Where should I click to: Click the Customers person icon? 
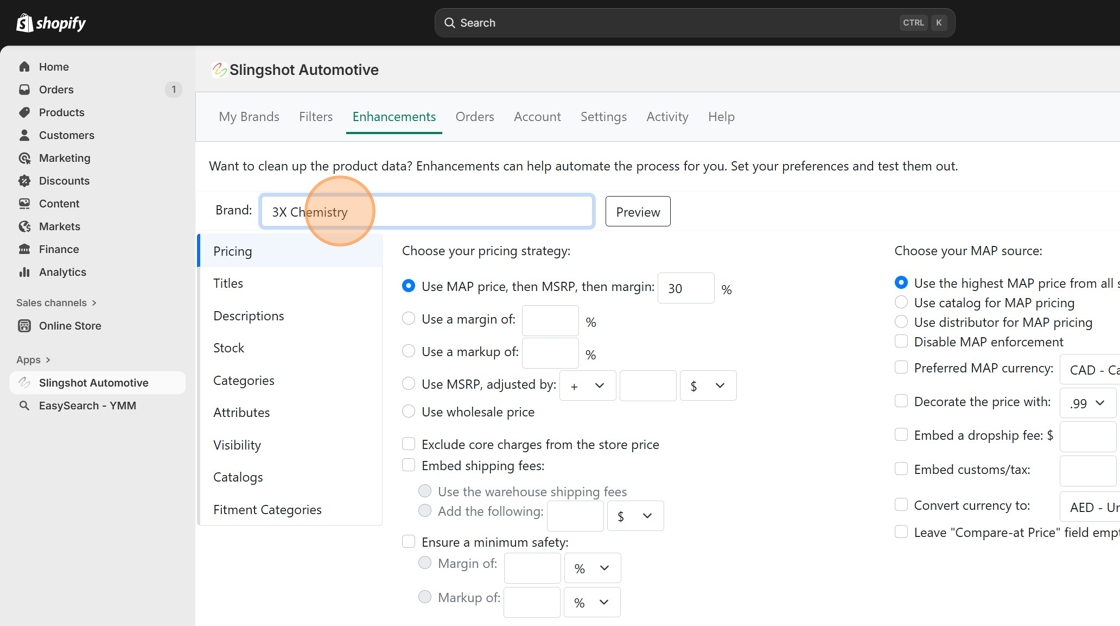pyautogui.click(x=24, y=135)
